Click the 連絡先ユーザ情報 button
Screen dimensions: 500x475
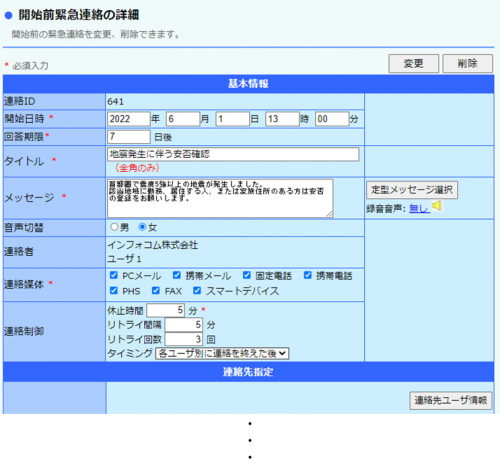point(451,400)
